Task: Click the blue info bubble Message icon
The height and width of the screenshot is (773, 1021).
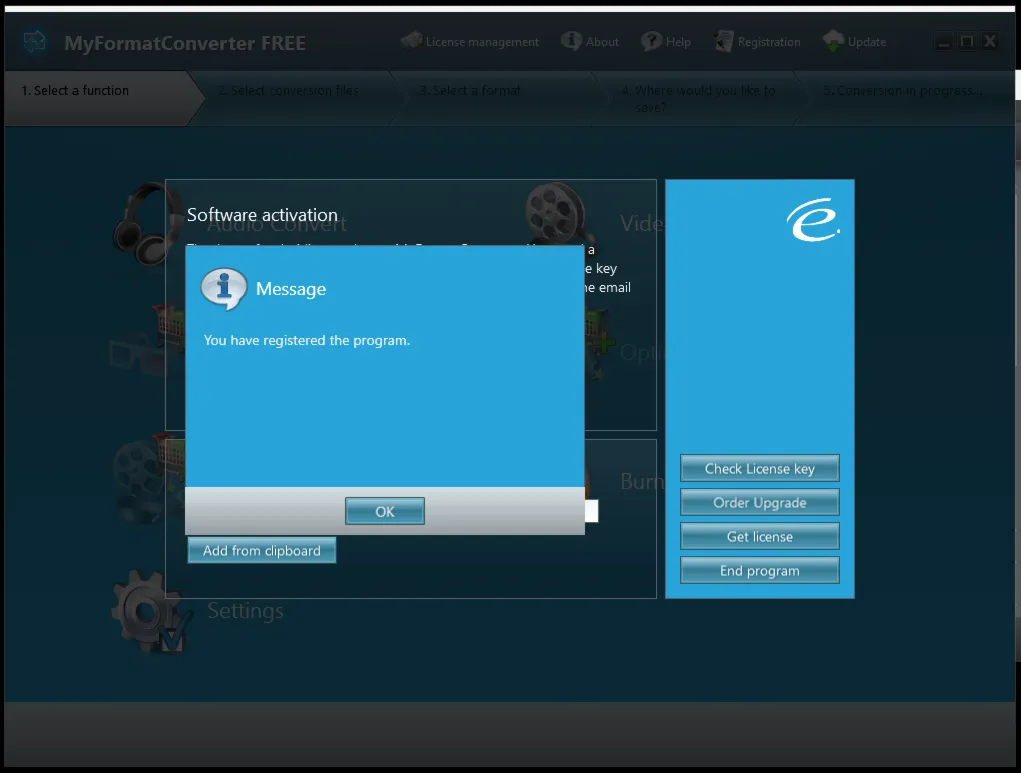Action: tap(223, 288)
